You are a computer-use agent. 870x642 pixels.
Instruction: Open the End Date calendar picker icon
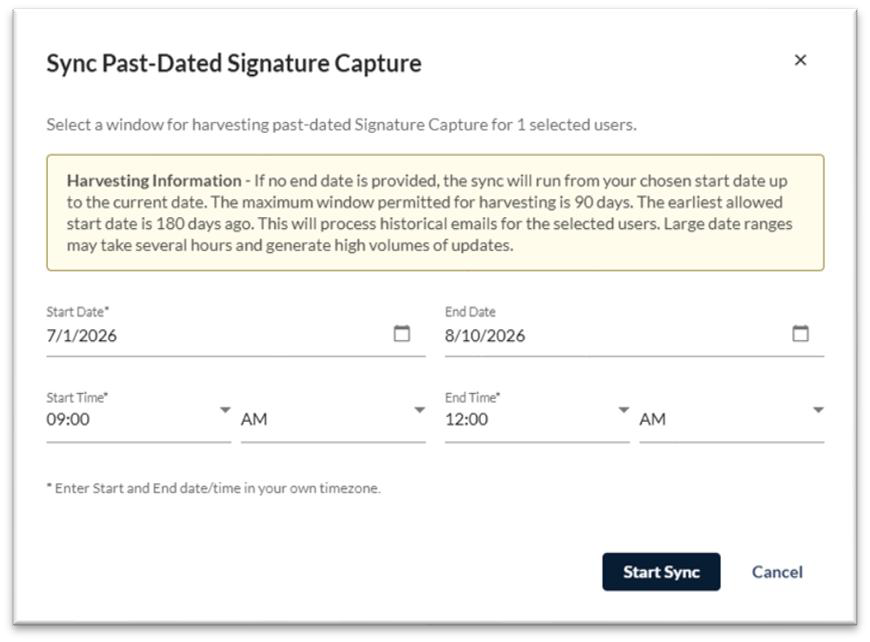[x=800, y=333]
